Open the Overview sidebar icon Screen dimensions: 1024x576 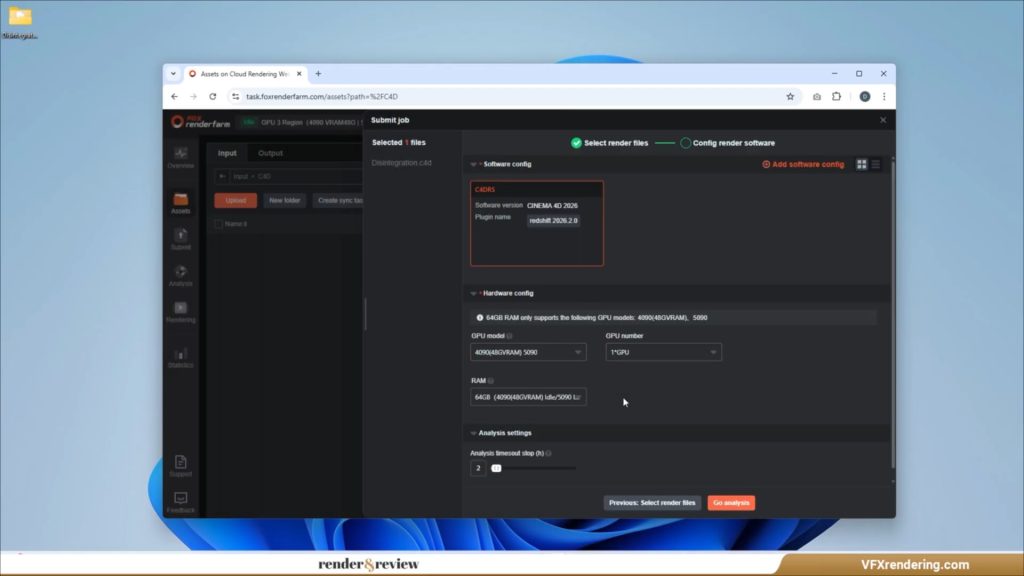180,157
